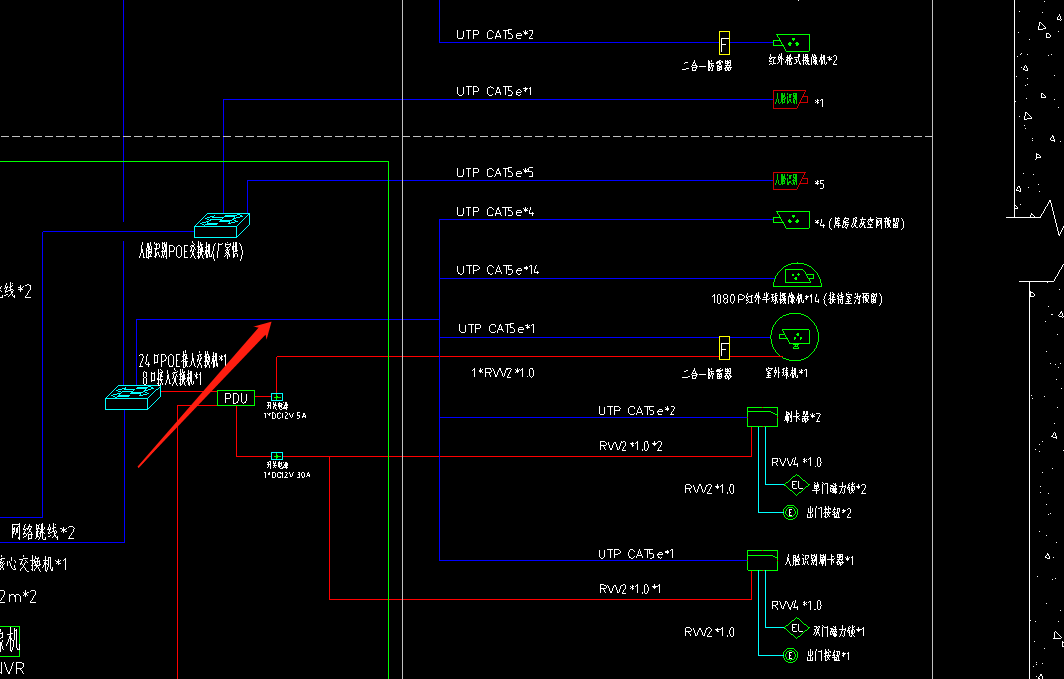Screen dimensions: 1064x679
Task: Click the red face recognition camera marked *1
Action: click(790, 100)
